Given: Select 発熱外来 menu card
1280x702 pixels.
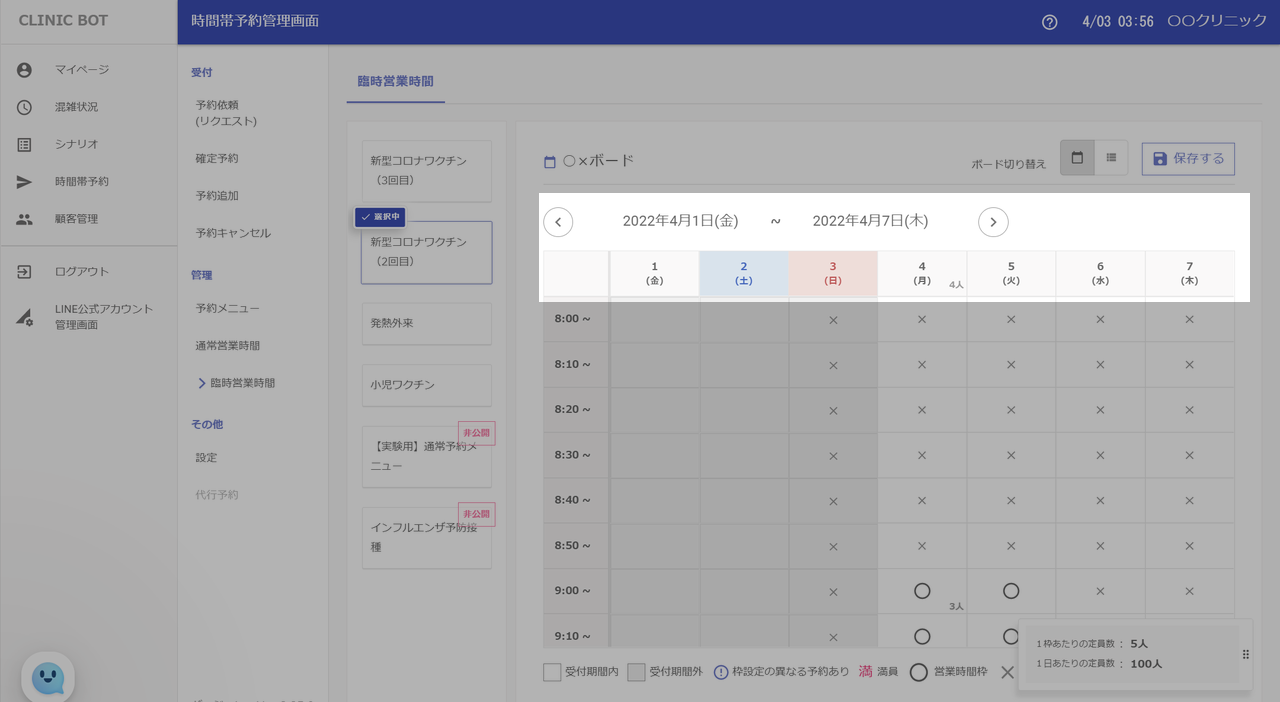Looking at the screenshot, I should click(426, 324).
